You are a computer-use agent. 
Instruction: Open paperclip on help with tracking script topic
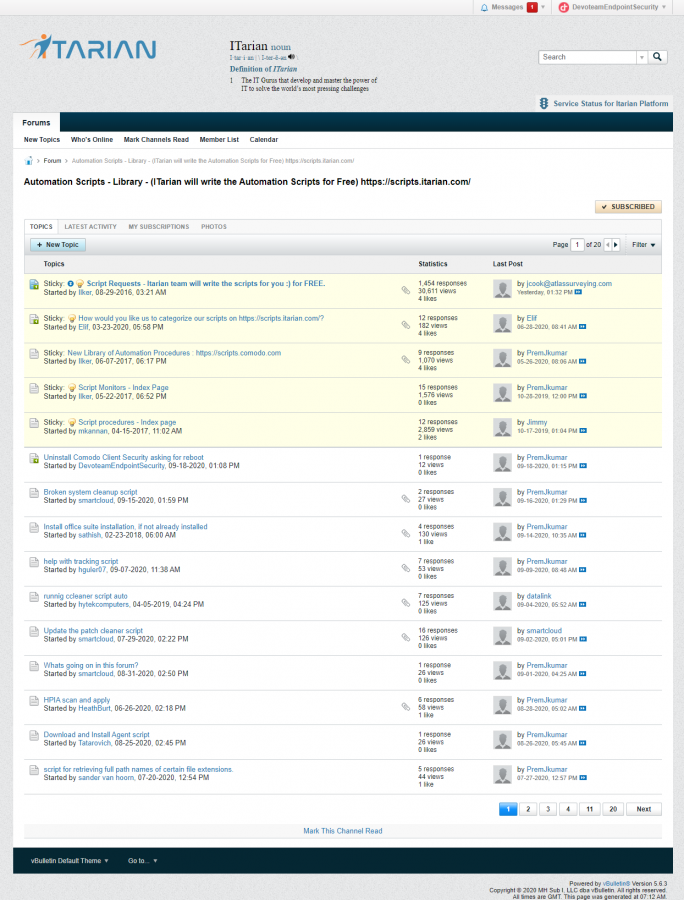pos(406,568)
